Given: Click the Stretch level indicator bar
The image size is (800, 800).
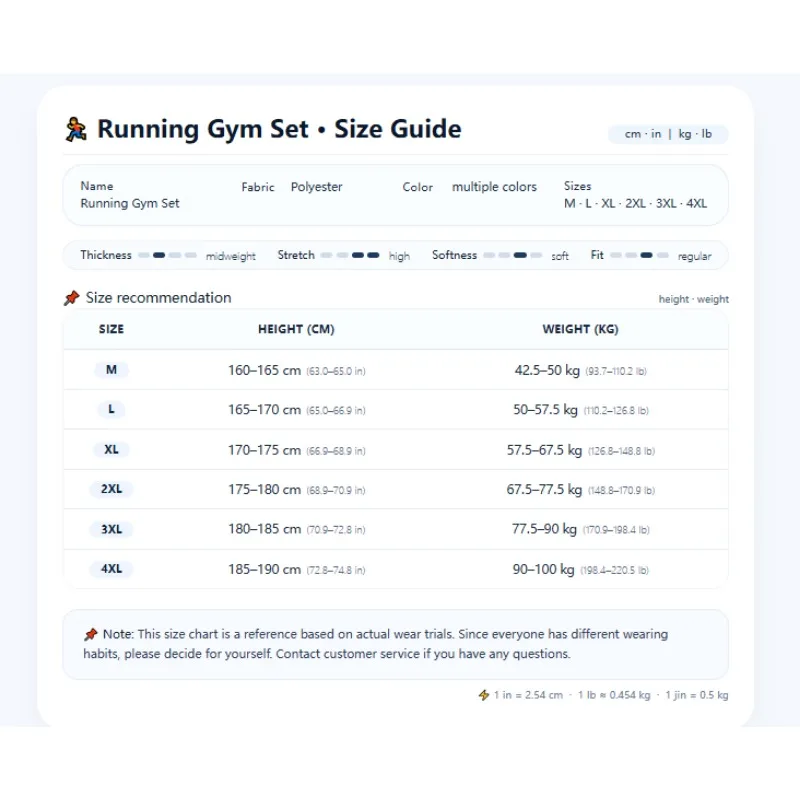Looking at the screenshot, I should (x=350, y=255).
